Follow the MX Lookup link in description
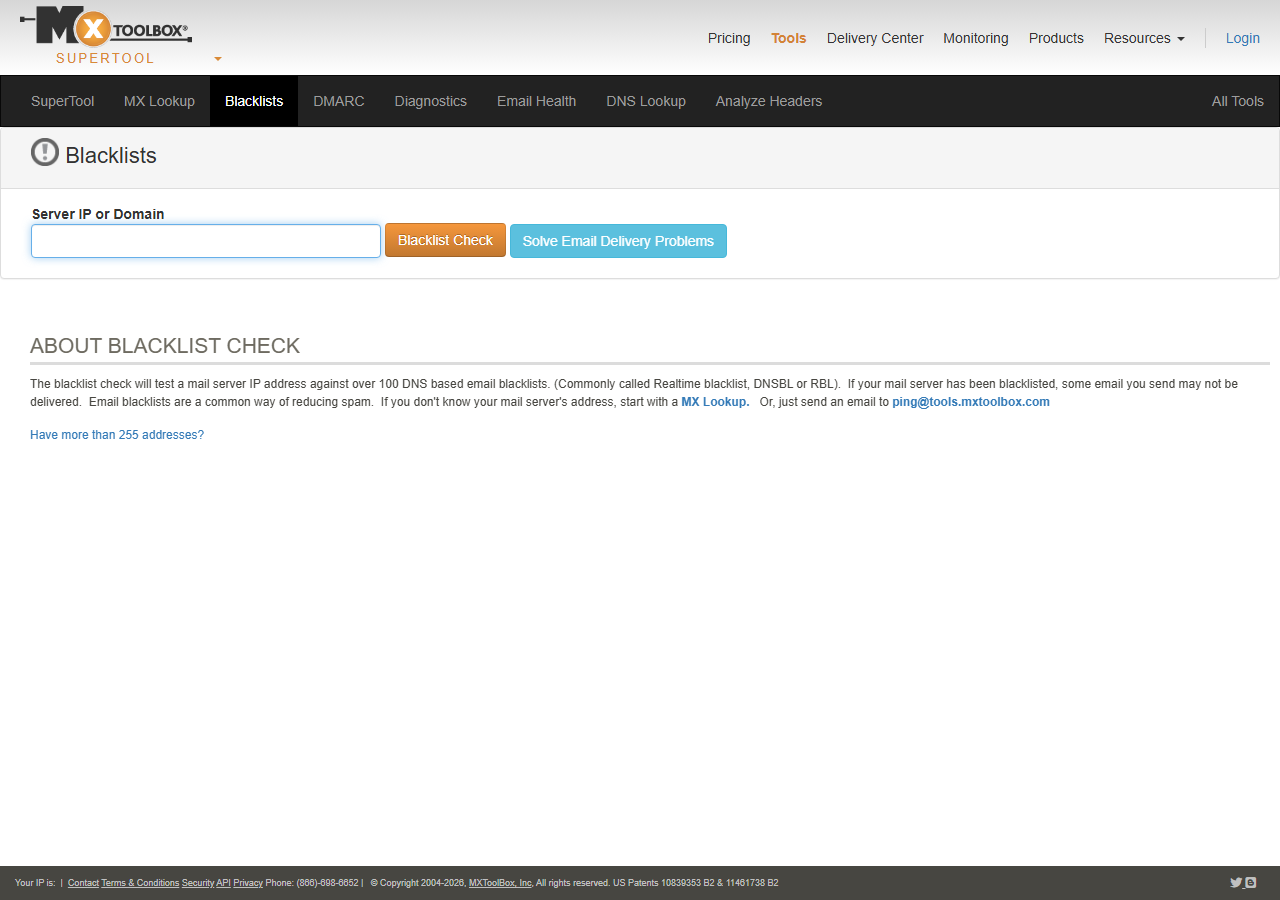1280x900 pixels. (x=715, y=402)
